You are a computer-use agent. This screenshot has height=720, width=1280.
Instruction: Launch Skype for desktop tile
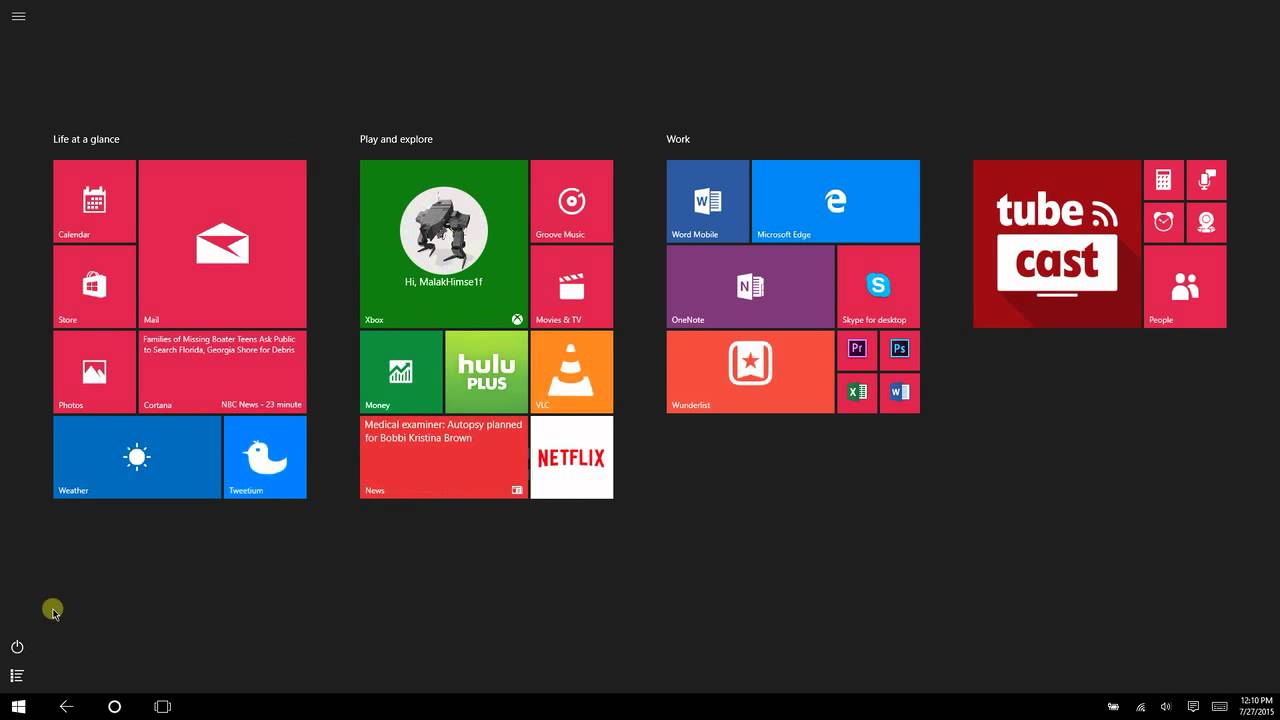[878, 287]
